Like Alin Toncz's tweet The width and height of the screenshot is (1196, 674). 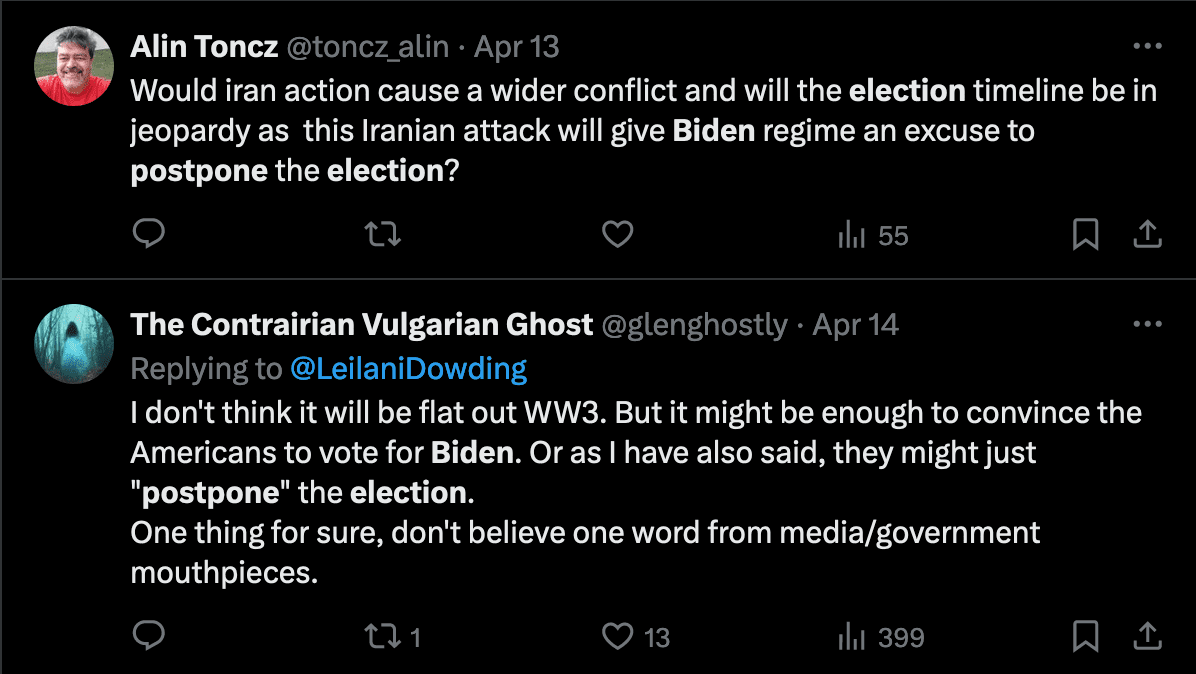(618, 234)
